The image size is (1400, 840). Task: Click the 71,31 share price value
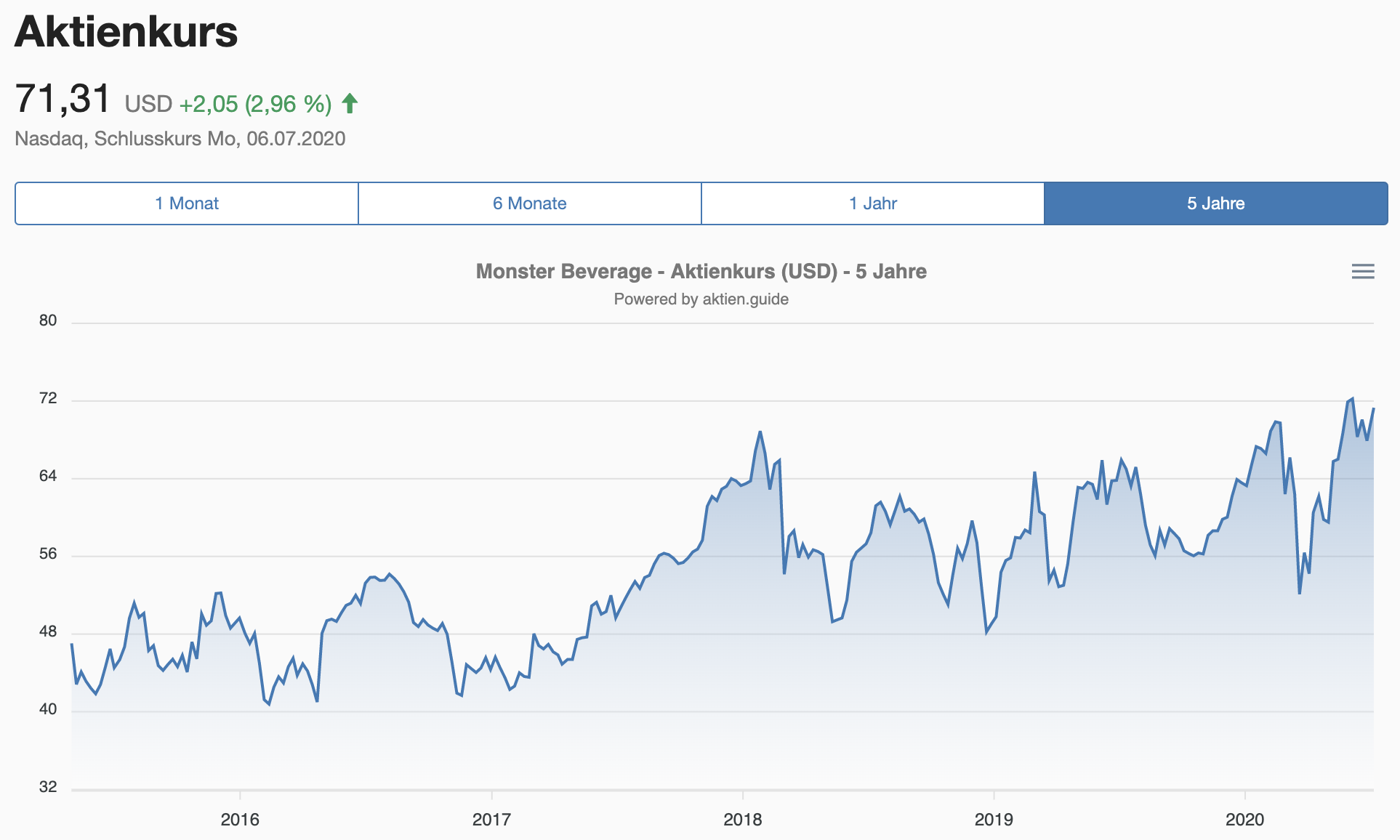(x=63, y=99)
